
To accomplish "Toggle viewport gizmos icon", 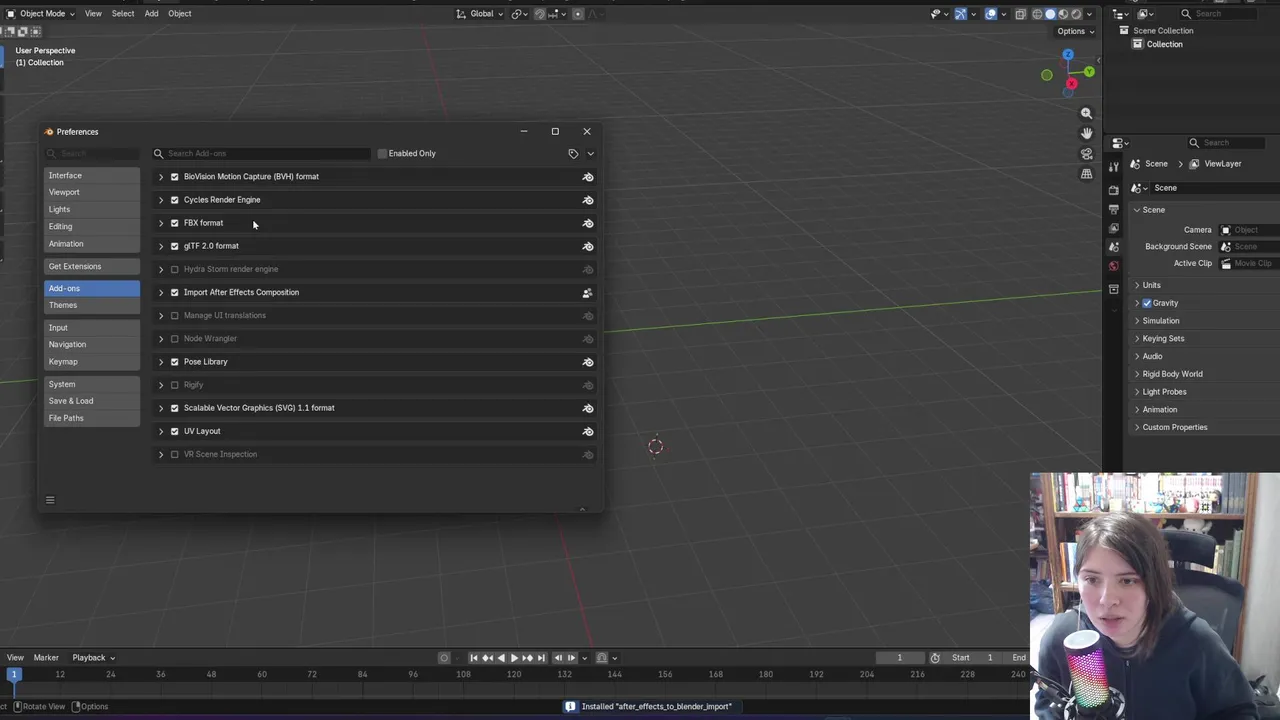I will 961,14.
